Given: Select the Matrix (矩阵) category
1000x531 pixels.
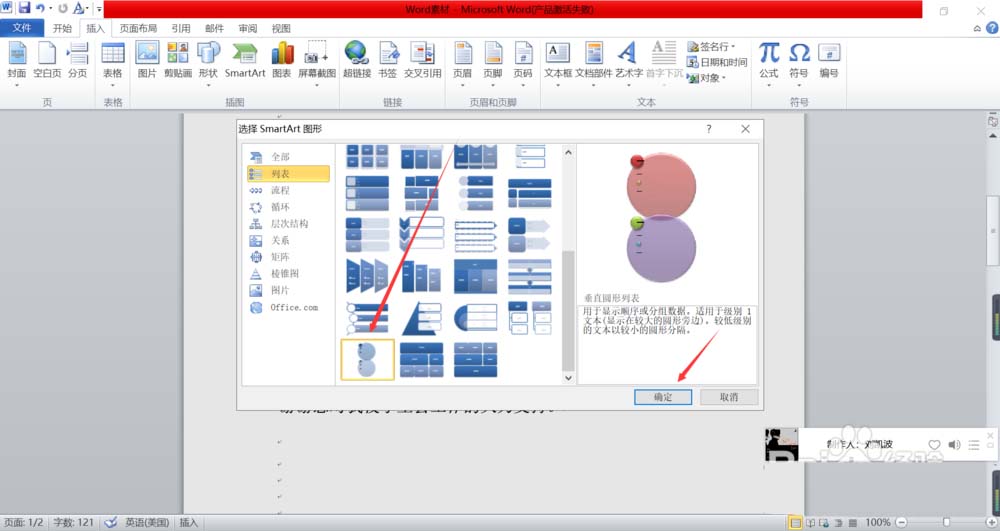Looking at the screenshot, I should 288,257.
